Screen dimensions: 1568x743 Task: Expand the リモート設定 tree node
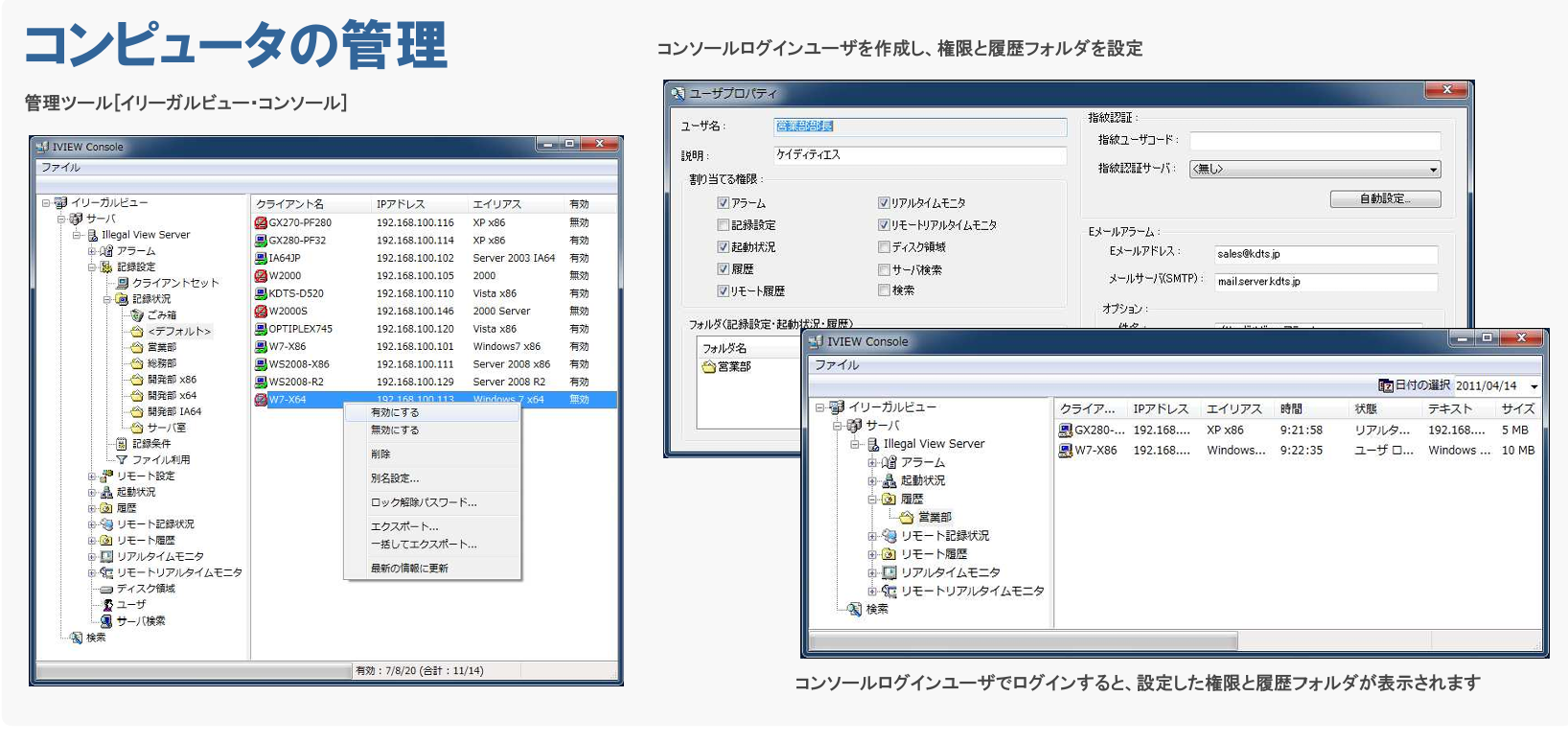(x=92, y=476)
